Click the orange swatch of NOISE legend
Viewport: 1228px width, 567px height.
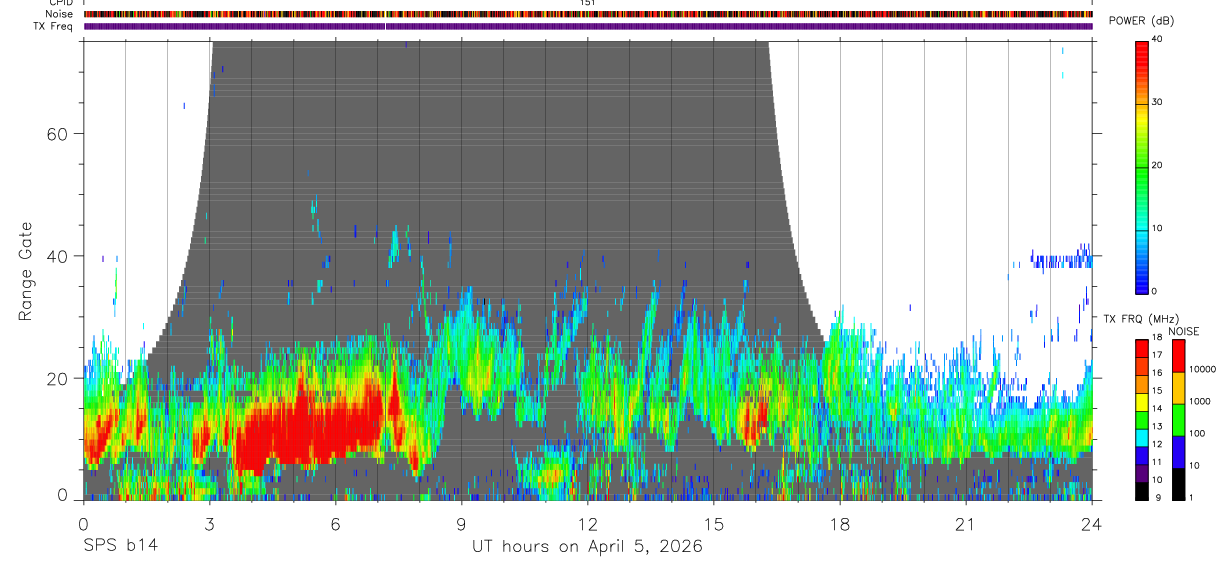coord(1178,388)
